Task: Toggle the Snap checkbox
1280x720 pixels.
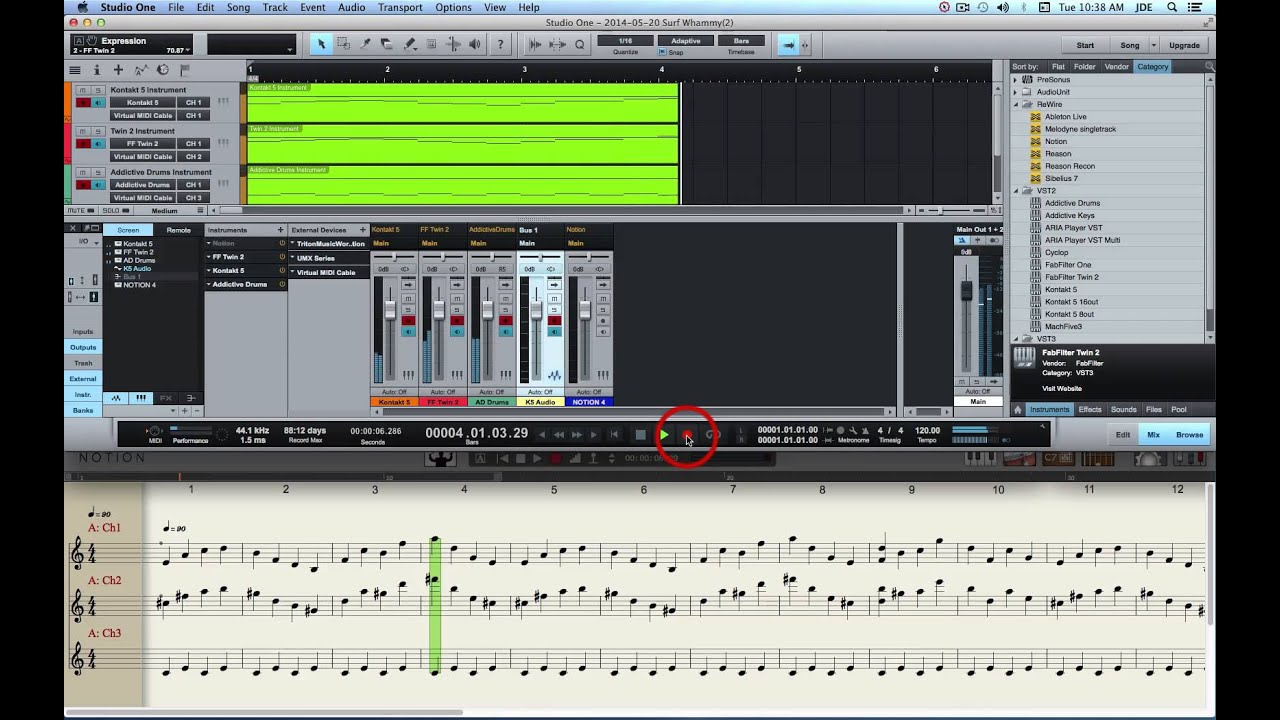Action: click(x=662, y=52)
